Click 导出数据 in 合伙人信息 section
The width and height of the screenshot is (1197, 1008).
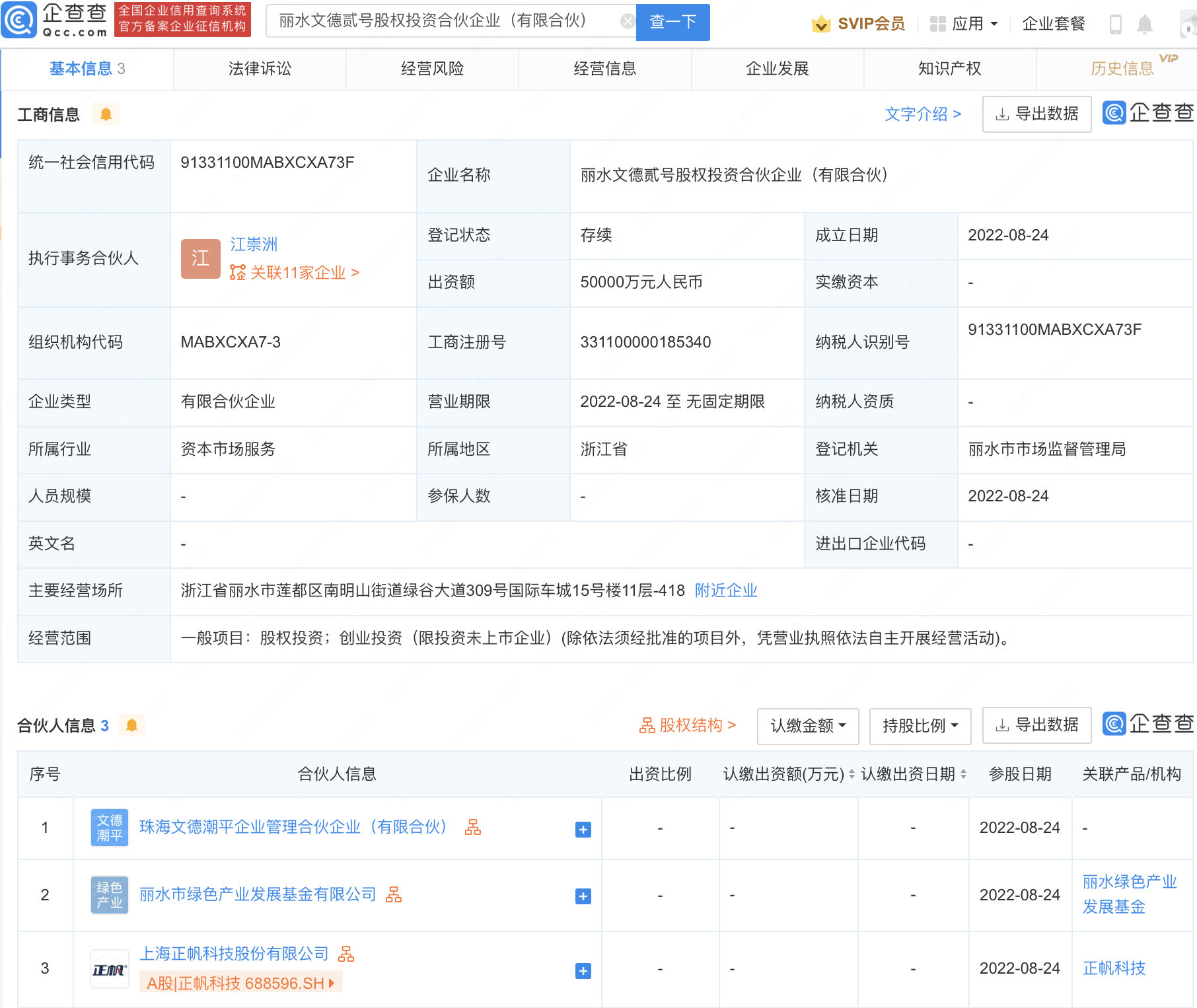click(1037, 725)
